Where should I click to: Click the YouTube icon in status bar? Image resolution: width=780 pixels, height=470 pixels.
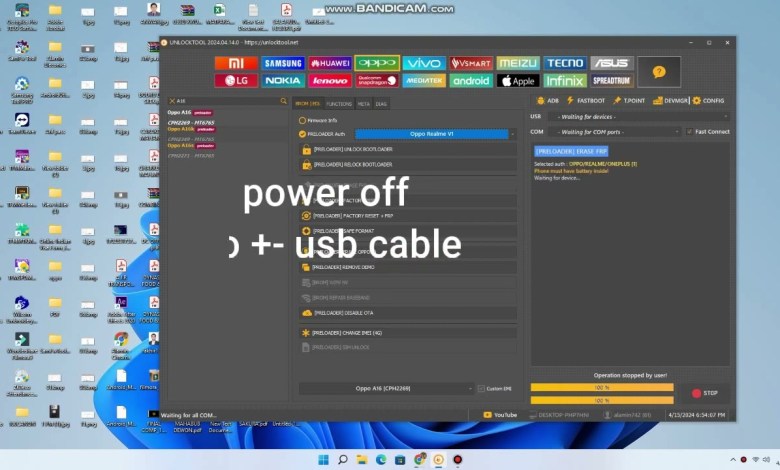coord(500,414)
